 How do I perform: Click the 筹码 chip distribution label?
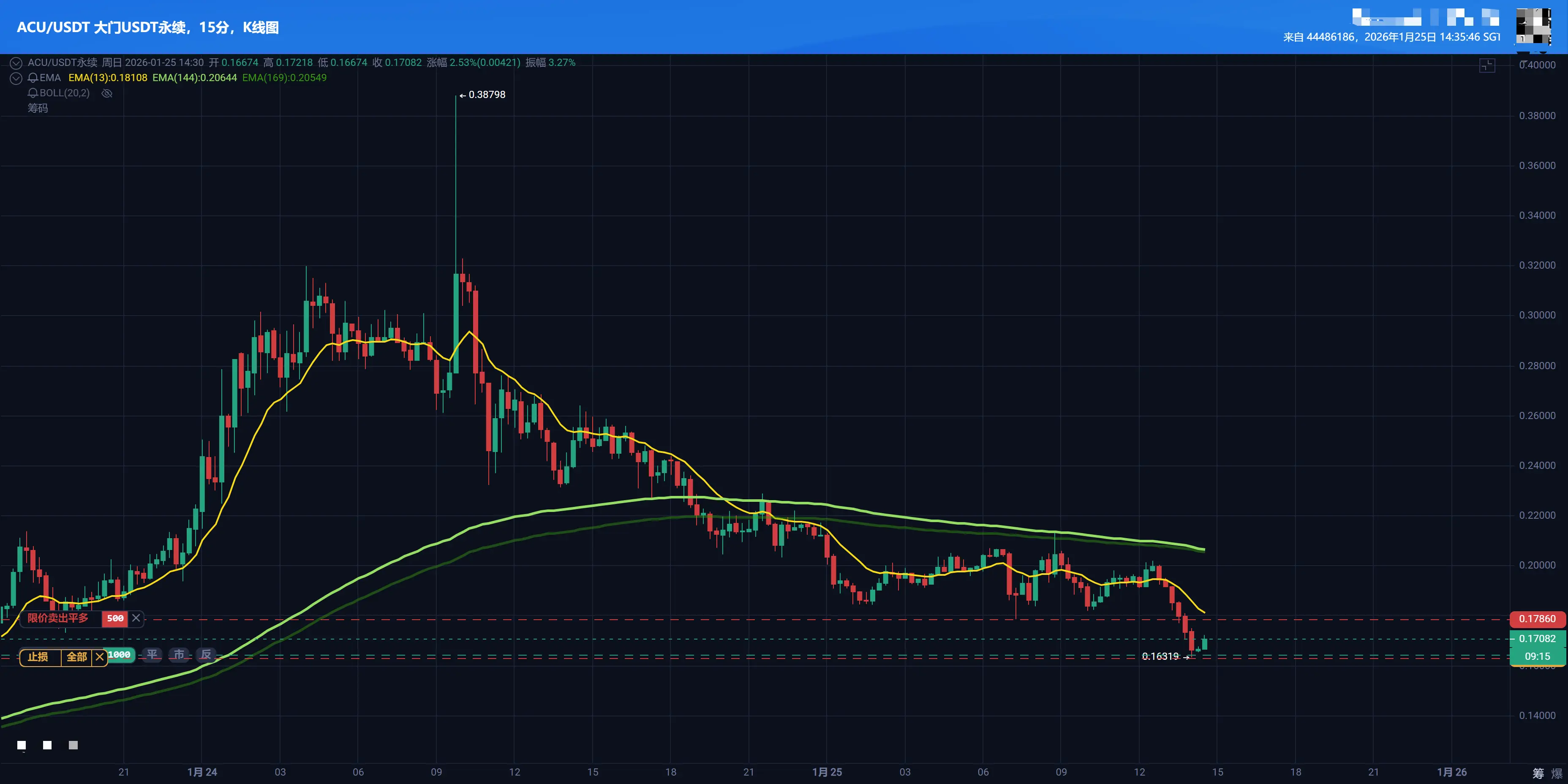[x=38, y=108]
